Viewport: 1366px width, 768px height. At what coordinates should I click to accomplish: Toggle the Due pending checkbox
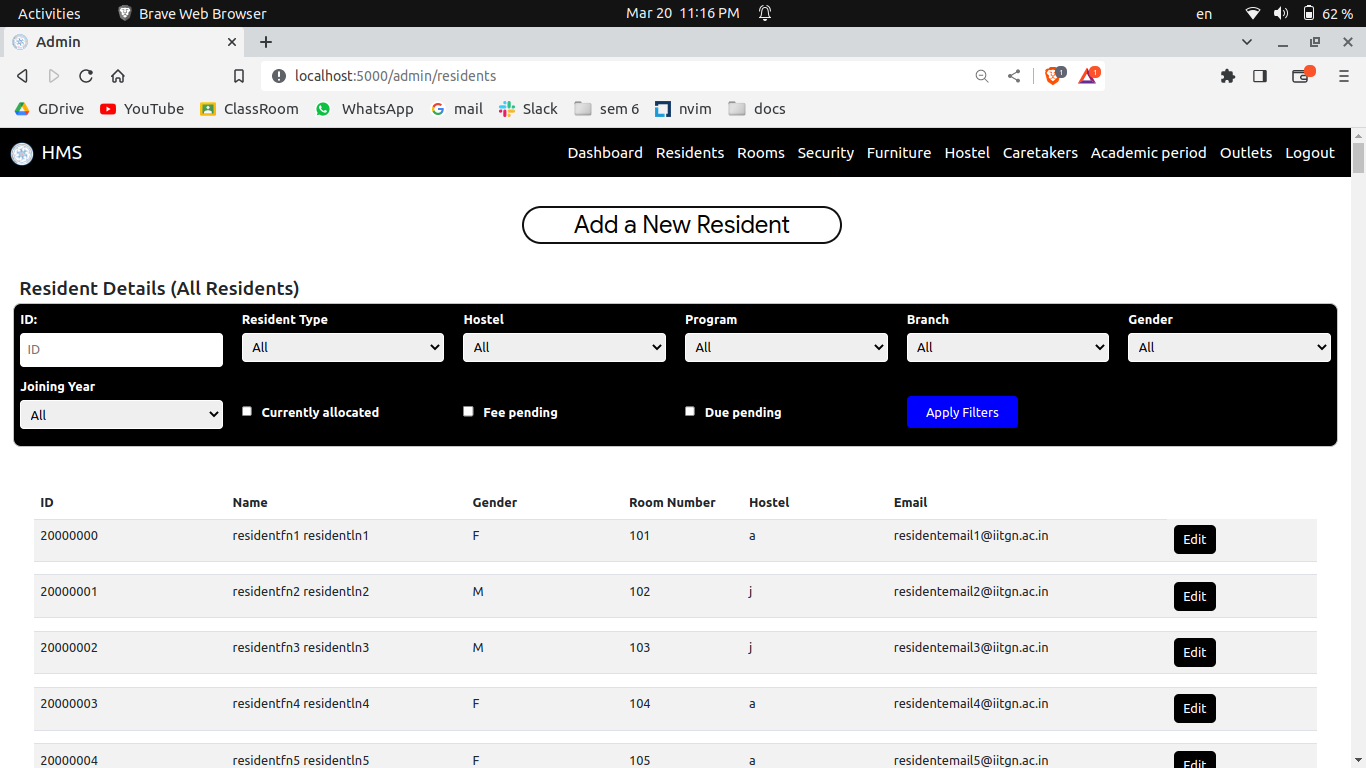(689, 410)
